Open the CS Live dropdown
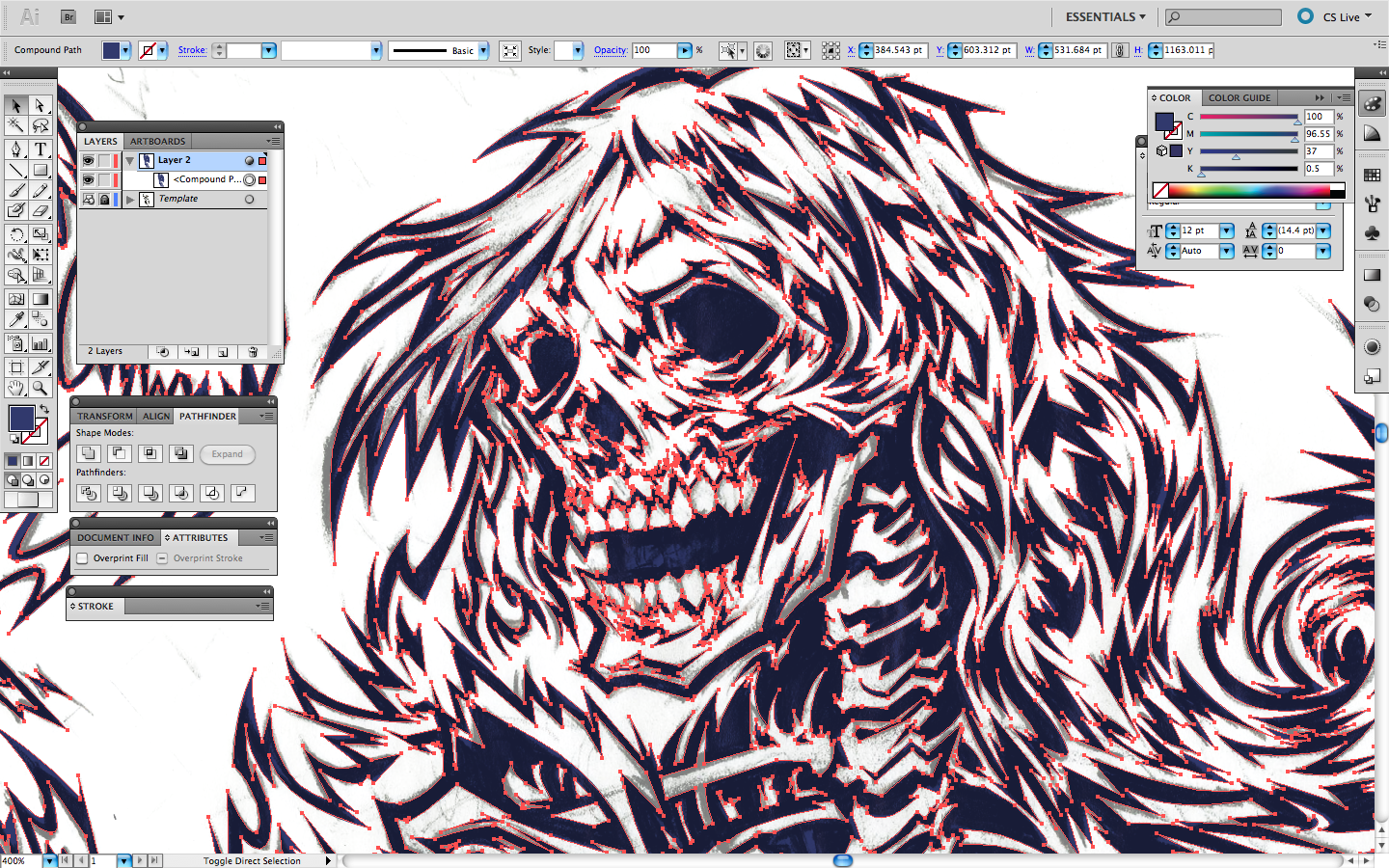Image resolution: width=1389 pixels, height=868 pixels. pos(1347,16)
